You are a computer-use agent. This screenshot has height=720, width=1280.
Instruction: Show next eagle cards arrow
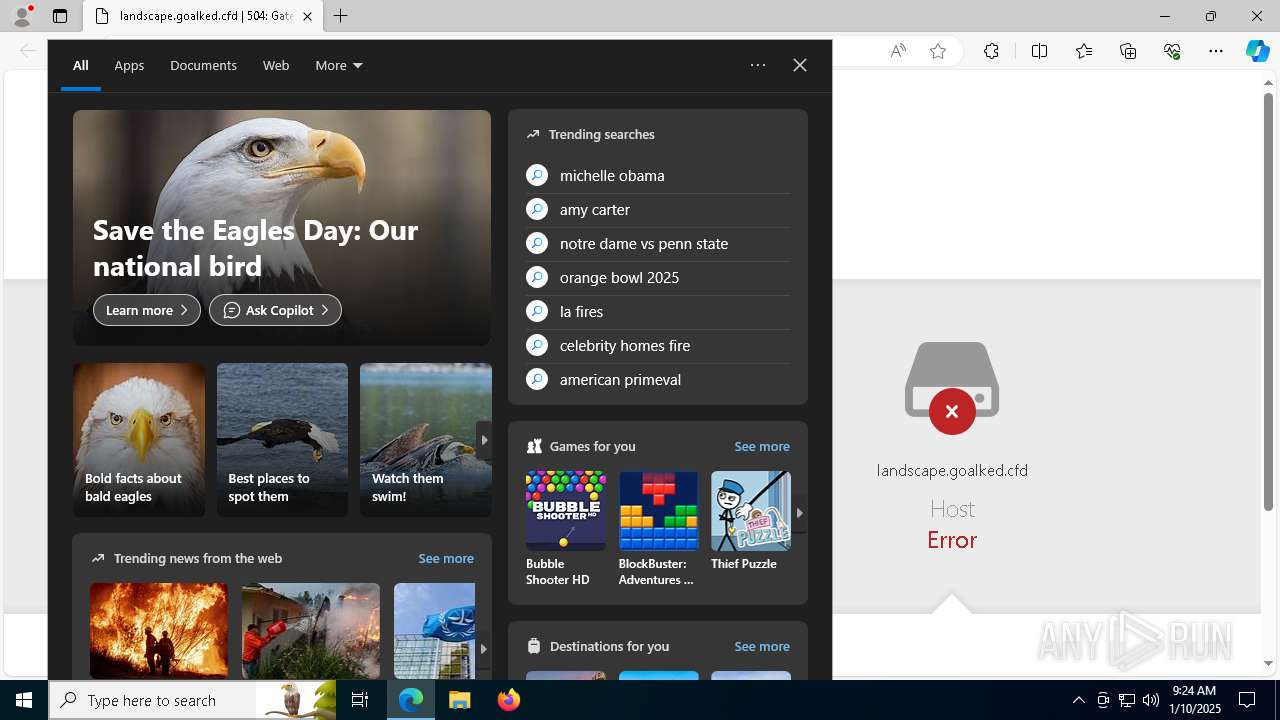[x=484, y=439]
